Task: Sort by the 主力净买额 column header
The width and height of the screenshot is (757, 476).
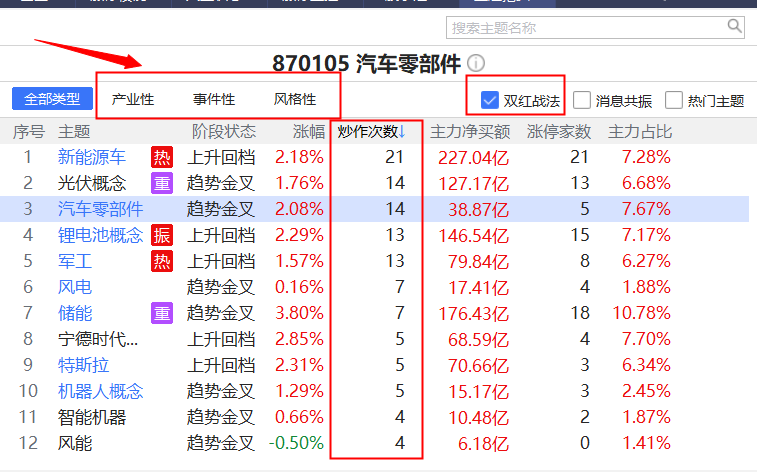Action: [470, 132]
